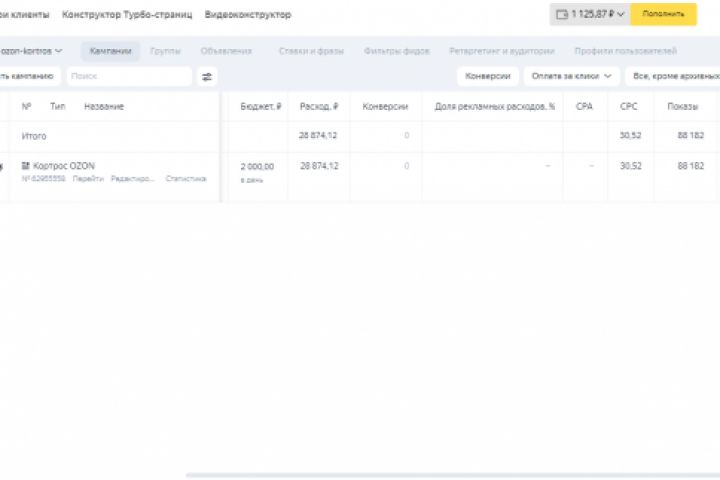Open the Объявления tab
720x480 pixels.
226,51
